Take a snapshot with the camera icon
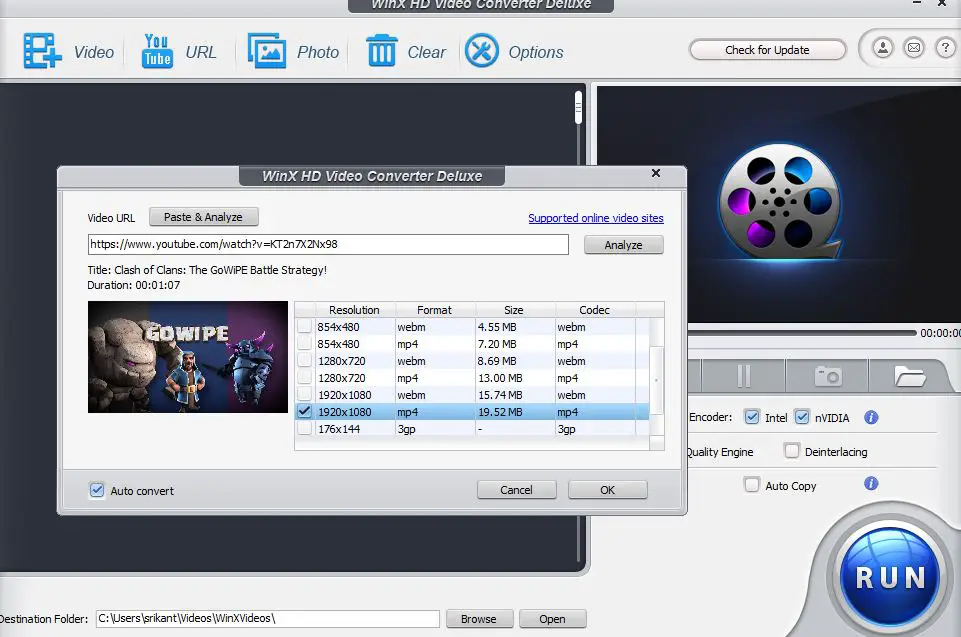Screen dimensions: 961x637 tap(827, 376)
